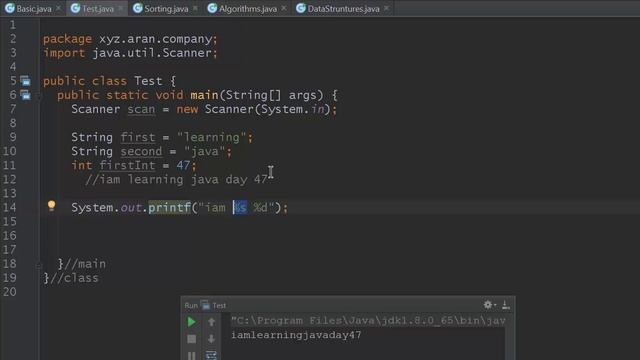Click 'System.in' argument on line 7
The image size is (640, 360).
(x=293, y=109)
